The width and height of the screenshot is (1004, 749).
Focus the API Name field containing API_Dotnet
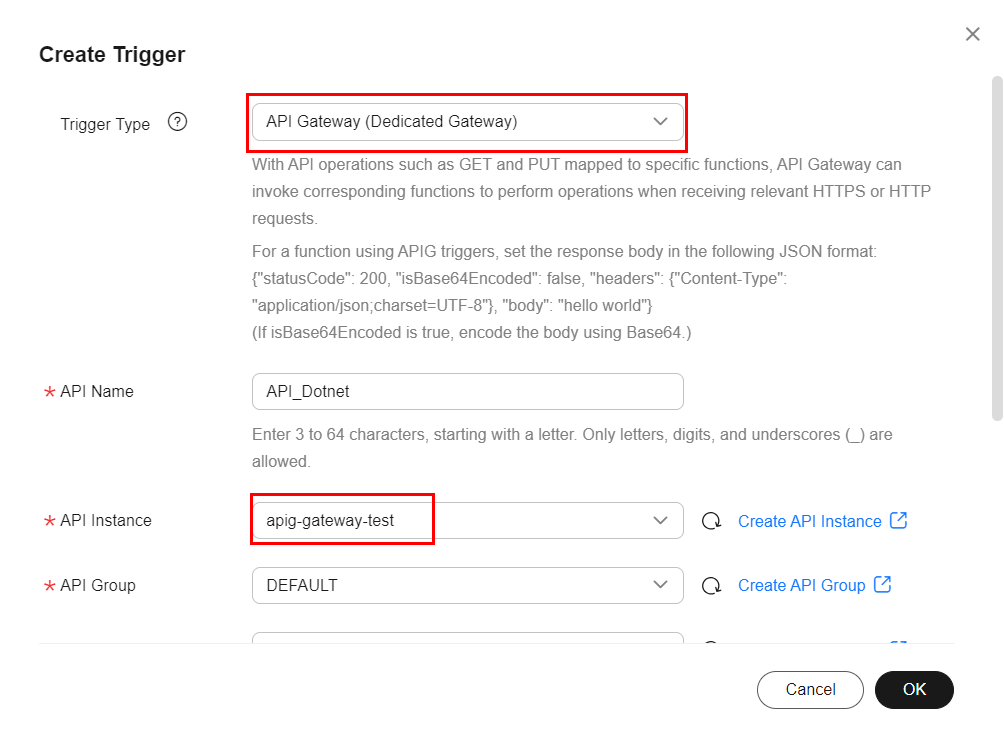click(x=467, y=392)
